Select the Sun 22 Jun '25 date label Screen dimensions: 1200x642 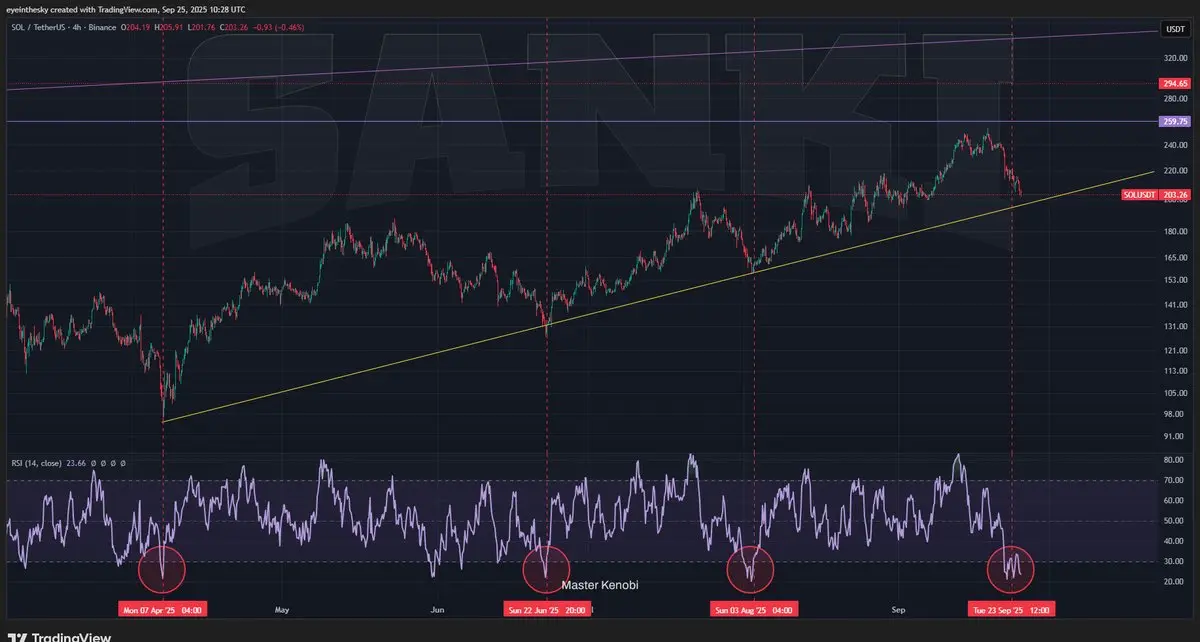point(547,608)
